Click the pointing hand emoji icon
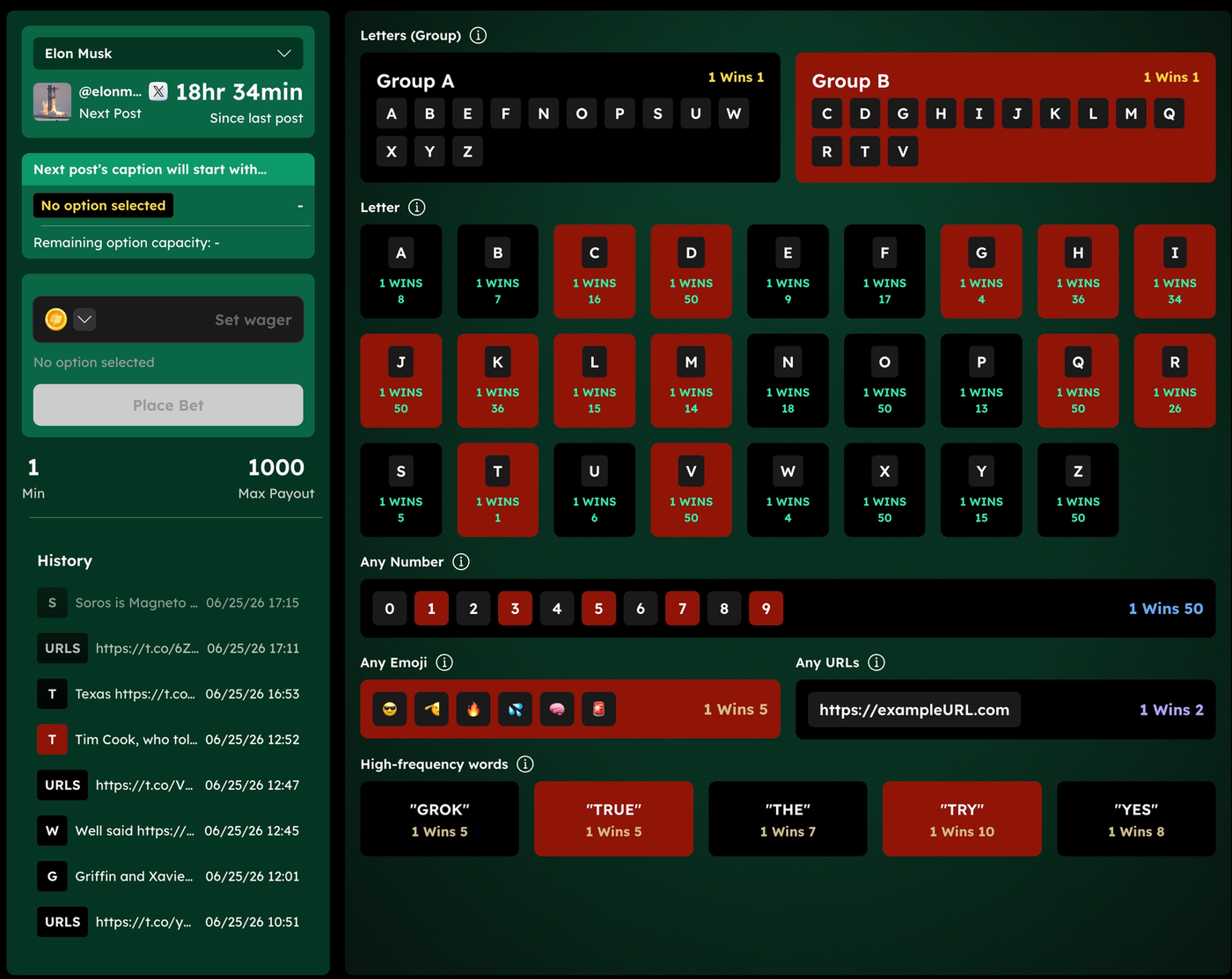1232x979 pixels. (431, 709)
